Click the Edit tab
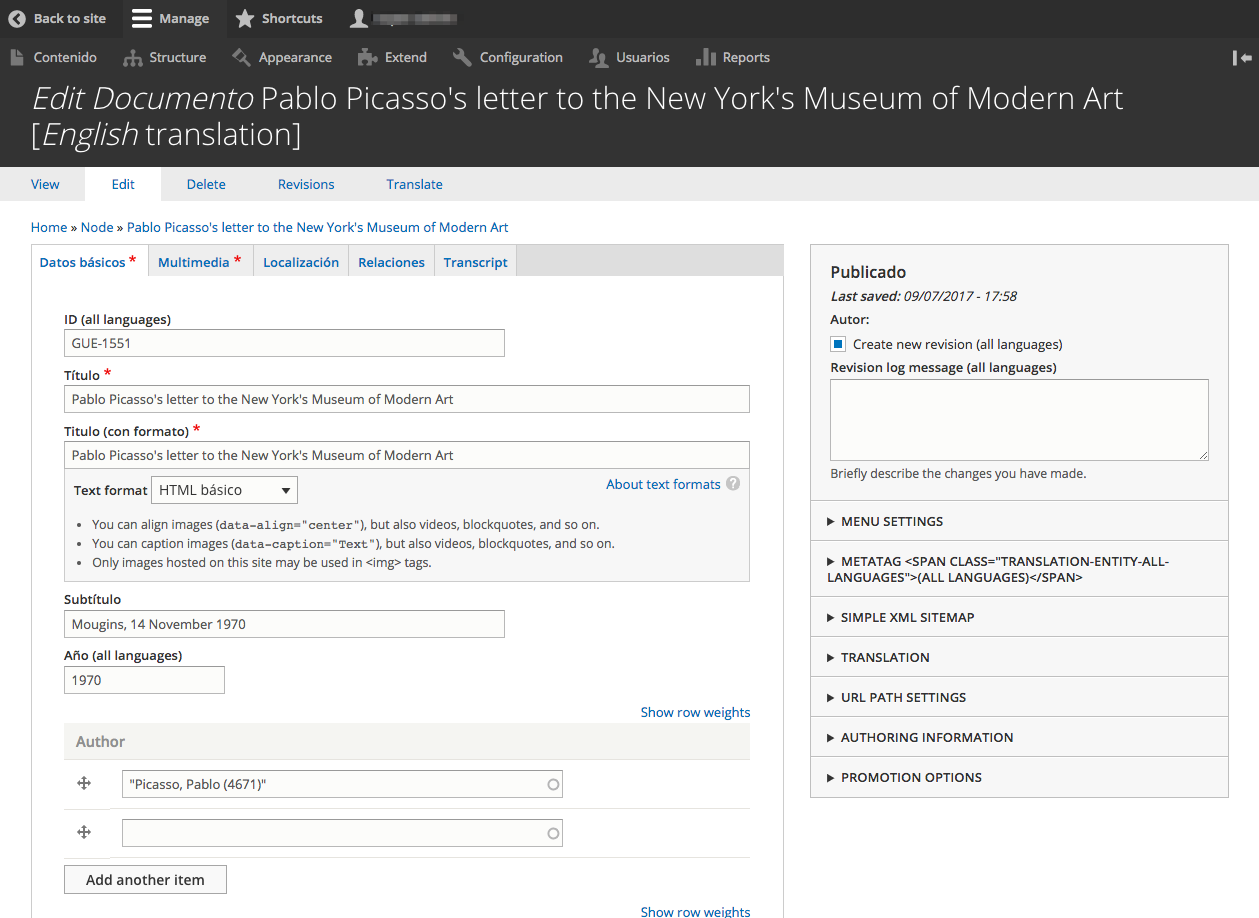 click(x=123, y=184)
